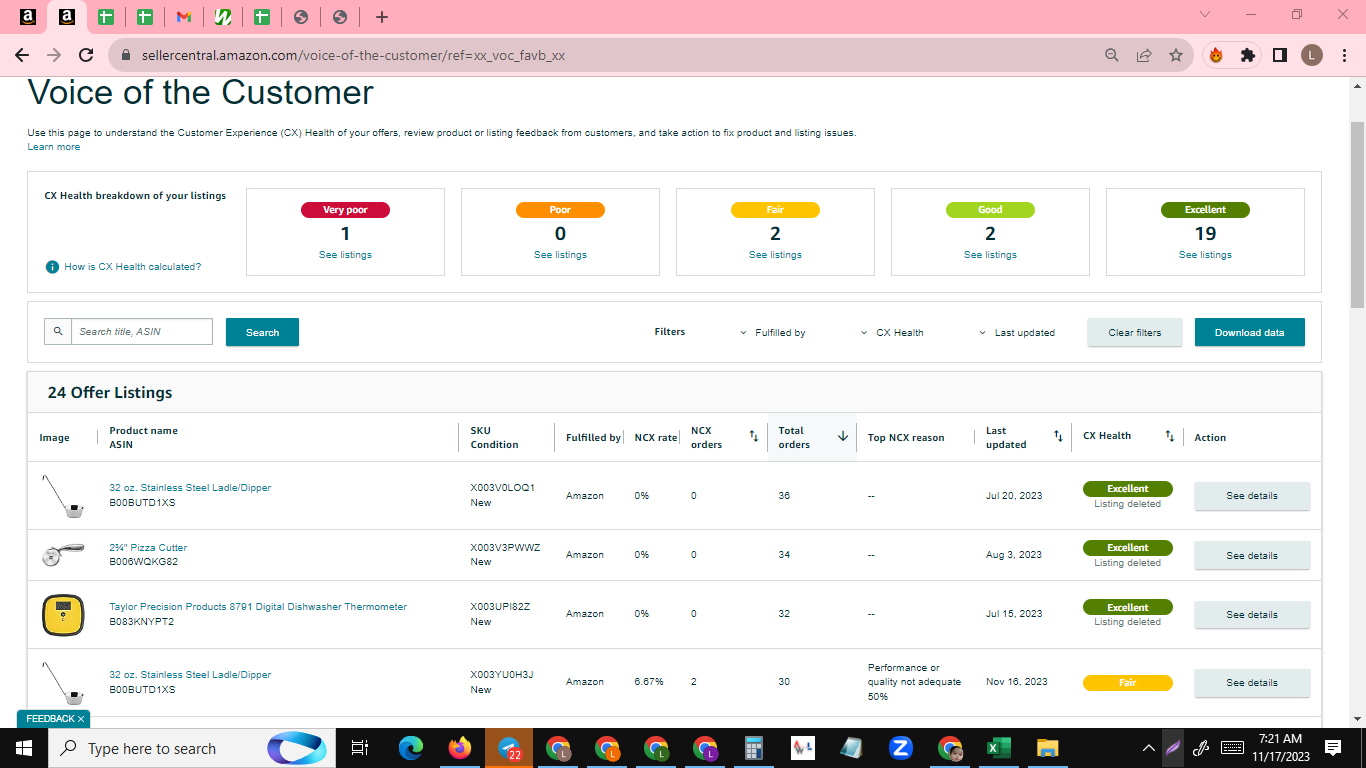Viewport: 1366px width, 768px height.
Task: Click into Search title, ASIN field
Action: [x=142, y=331]
